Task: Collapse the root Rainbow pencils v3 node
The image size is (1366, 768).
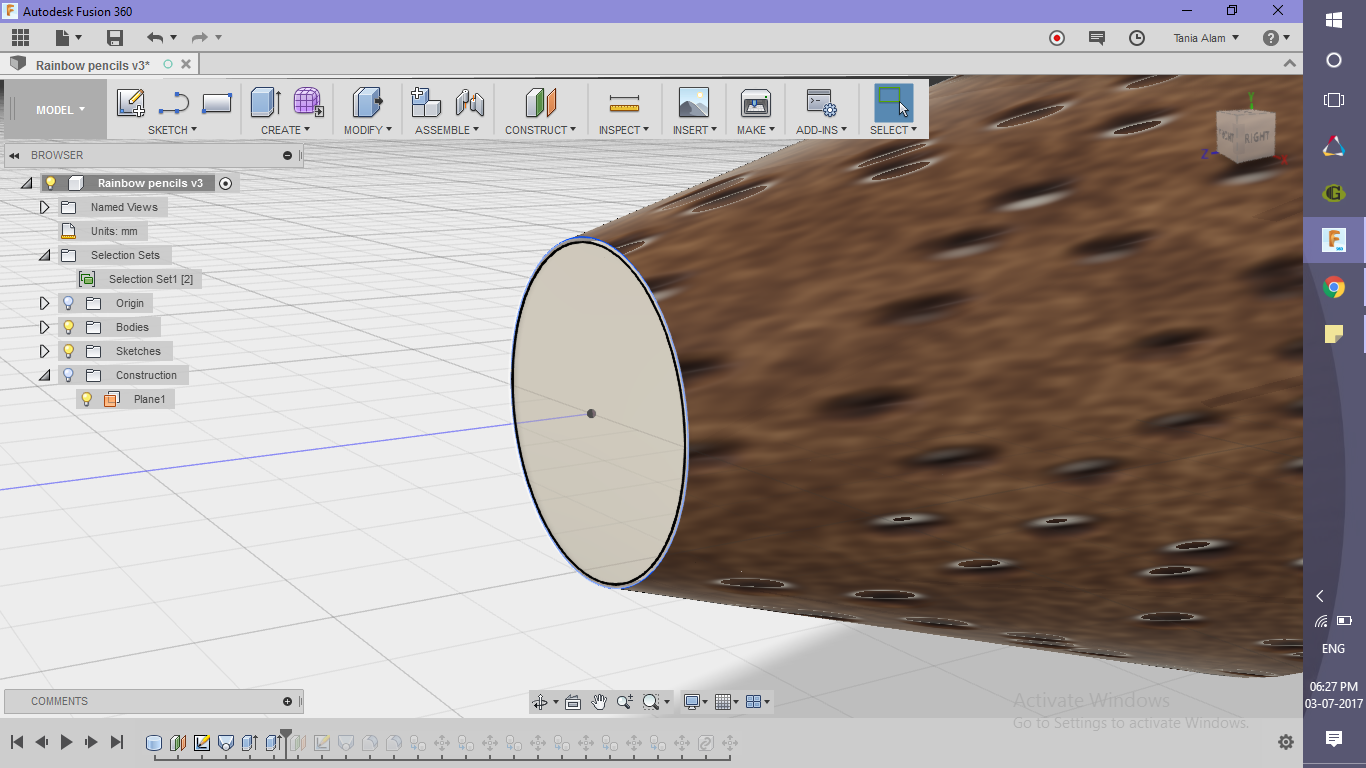Action: pyautogui.click(x=26, y=183)
